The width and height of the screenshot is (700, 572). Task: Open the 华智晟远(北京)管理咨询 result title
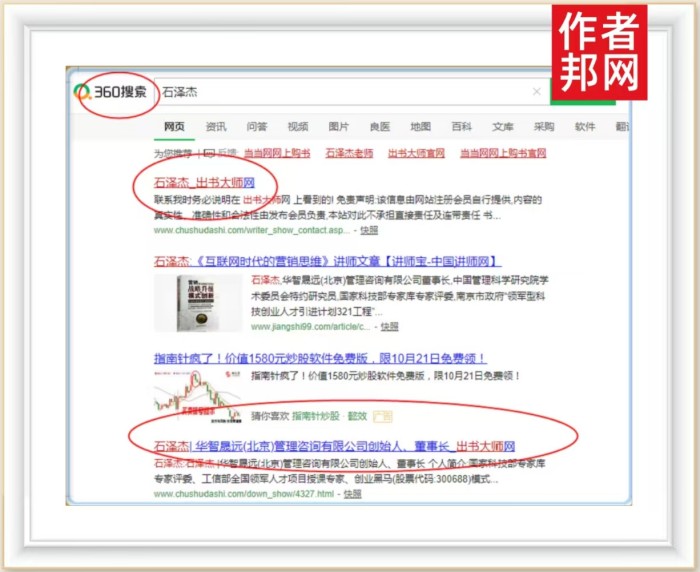(335, 445)
